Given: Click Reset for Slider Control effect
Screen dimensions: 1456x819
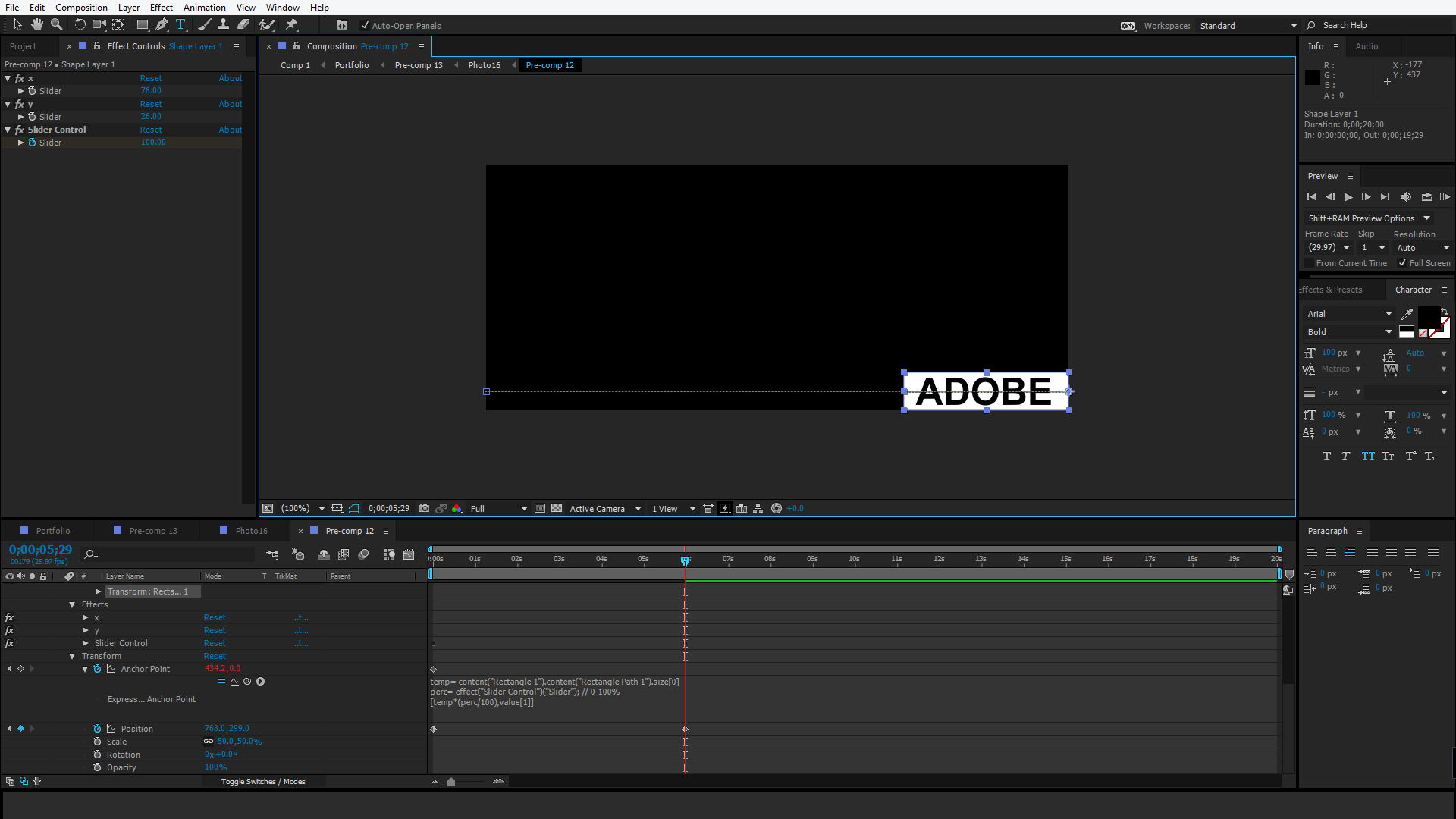Looking at the screenshot, I should (x=151, y=130).
